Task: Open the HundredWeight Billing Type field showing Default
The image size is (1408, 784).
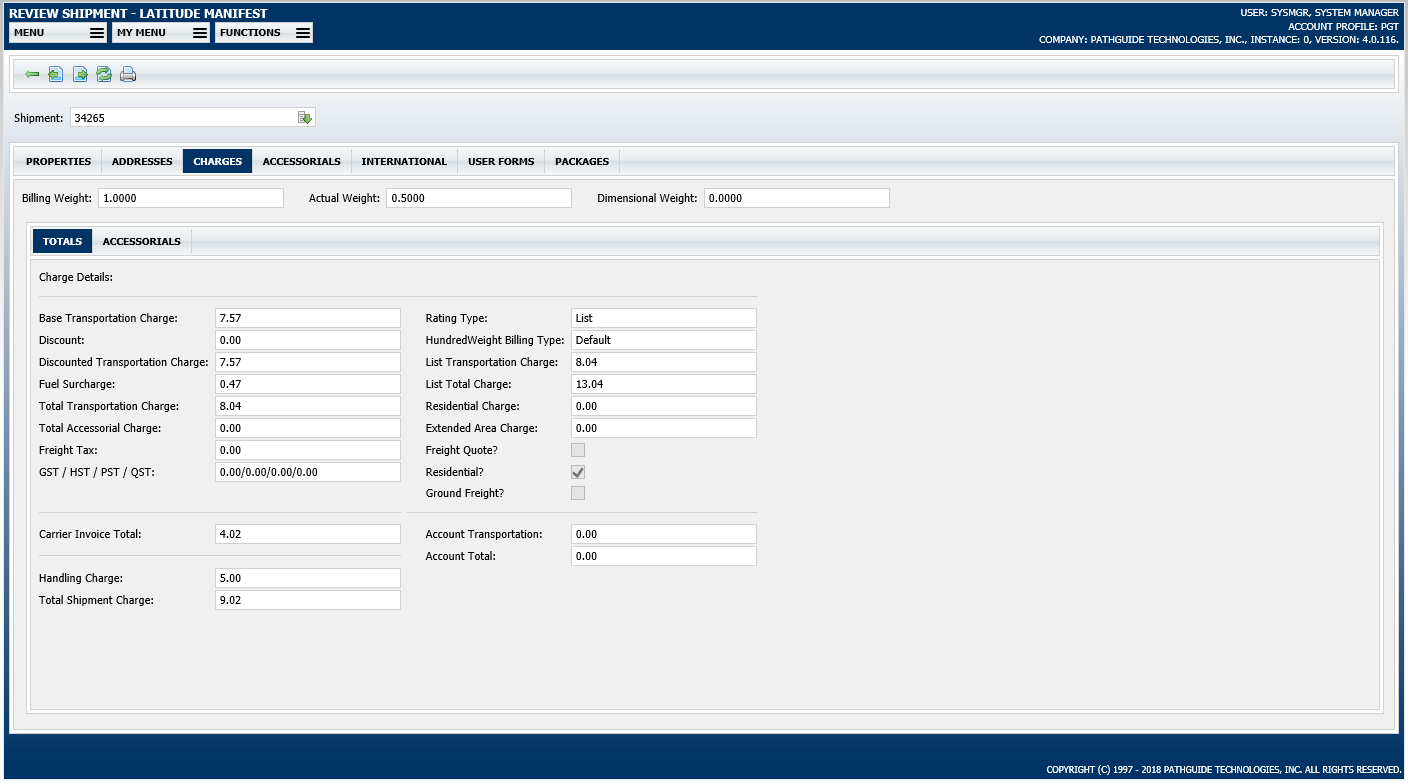Action: click(x=663, y=339)
